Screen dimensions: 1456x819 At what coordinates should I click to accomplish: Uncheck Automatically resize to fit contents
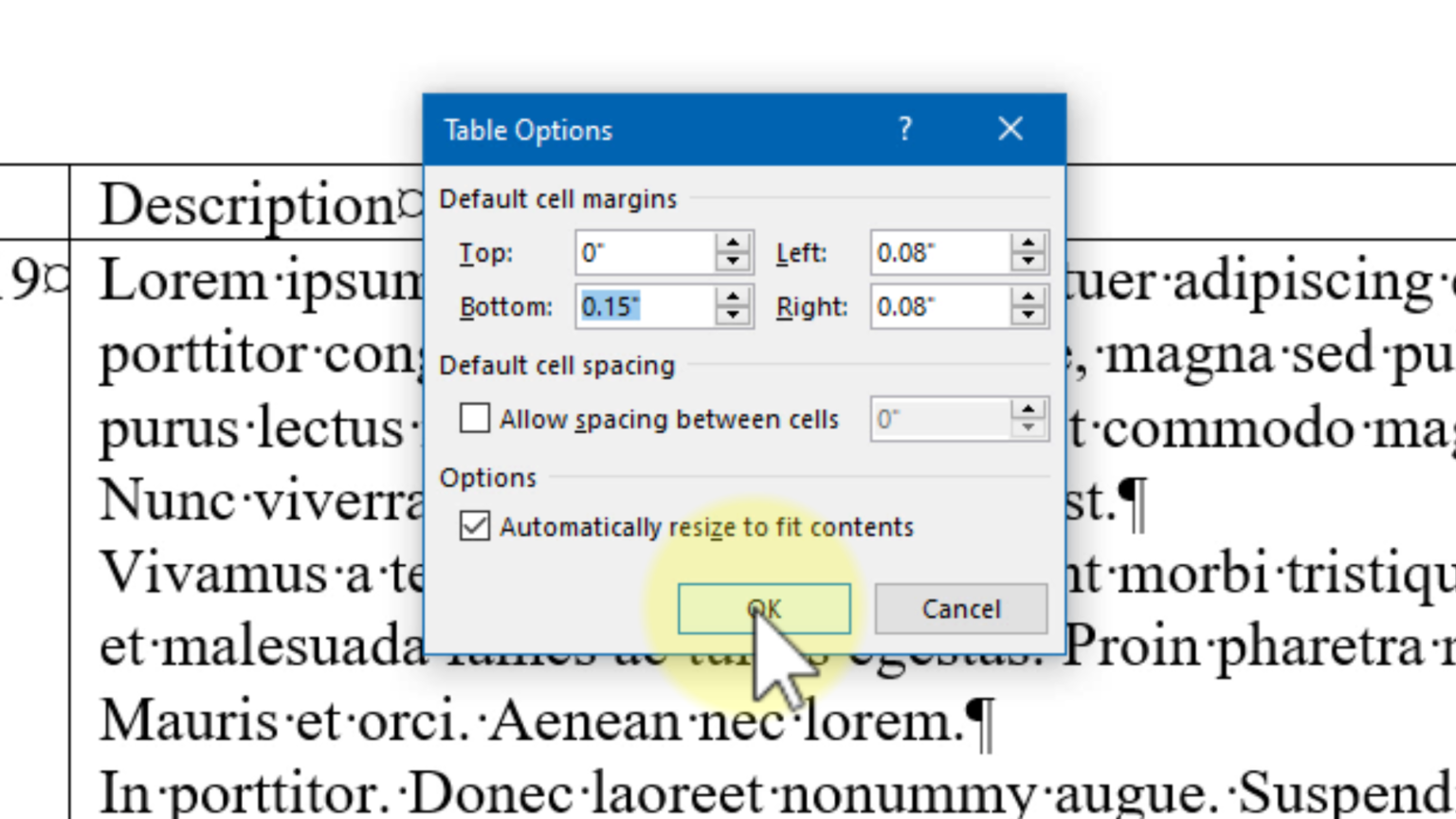coord(475,526)
